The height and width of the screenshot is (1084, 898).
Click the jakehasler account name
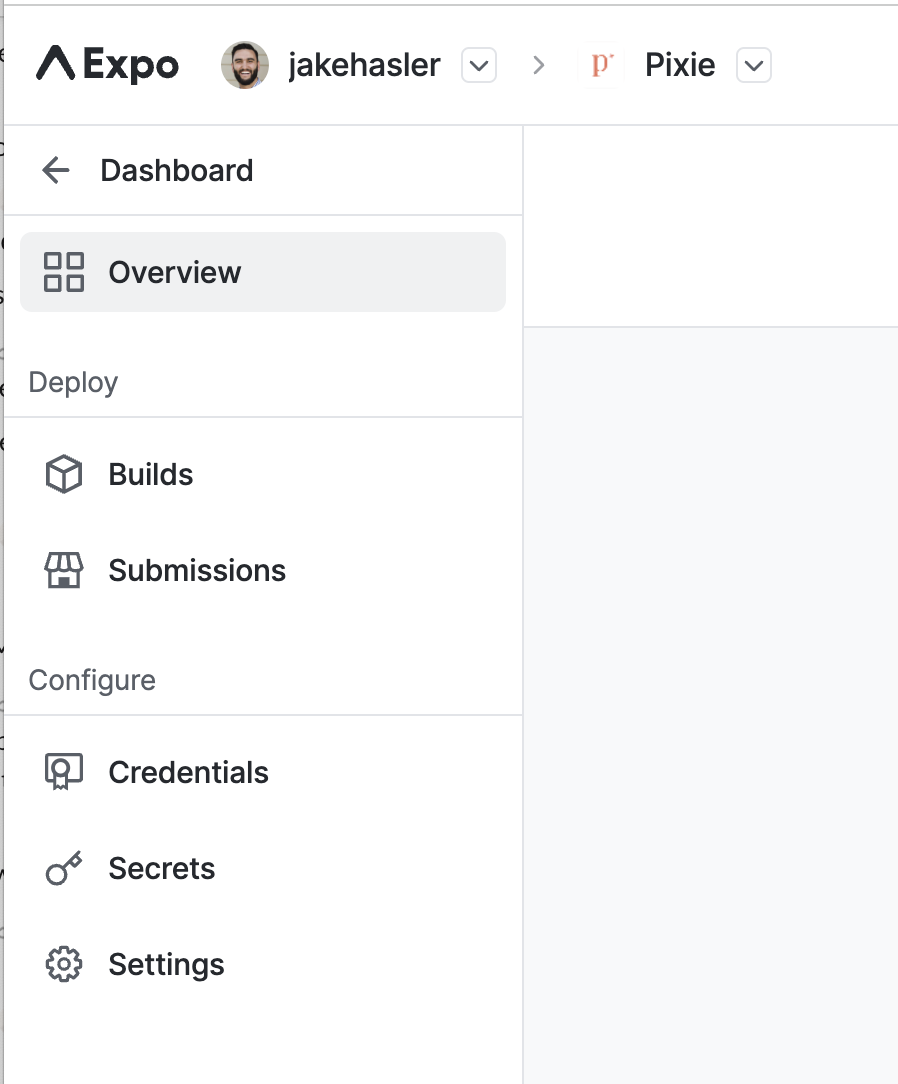pyautogui.click(x=364, y=65)
